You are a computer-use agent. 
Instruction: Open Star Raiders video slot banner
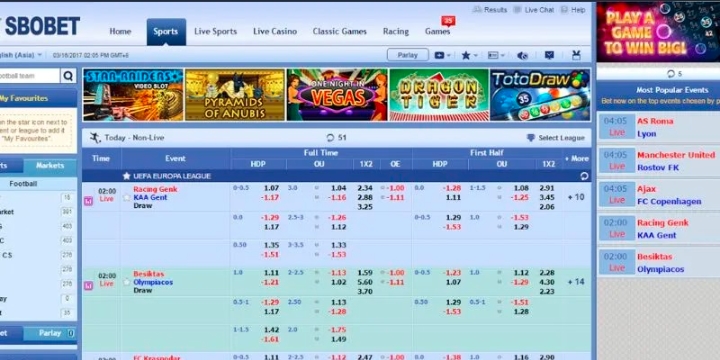point(133,95)
